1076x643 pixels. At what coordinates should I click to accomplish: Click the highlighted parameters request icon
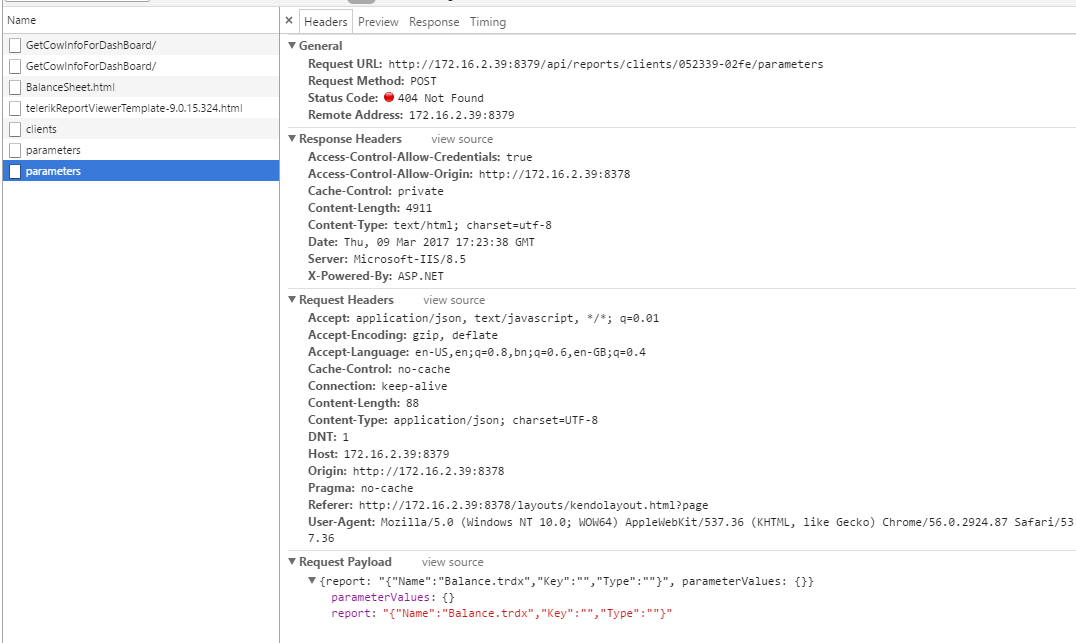14,171
